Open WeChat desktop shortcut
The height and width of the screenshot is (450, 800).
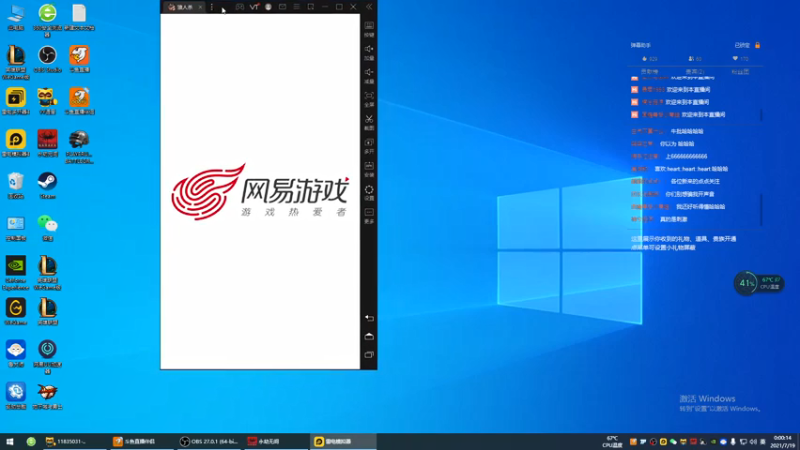click(x=47, y=228)
